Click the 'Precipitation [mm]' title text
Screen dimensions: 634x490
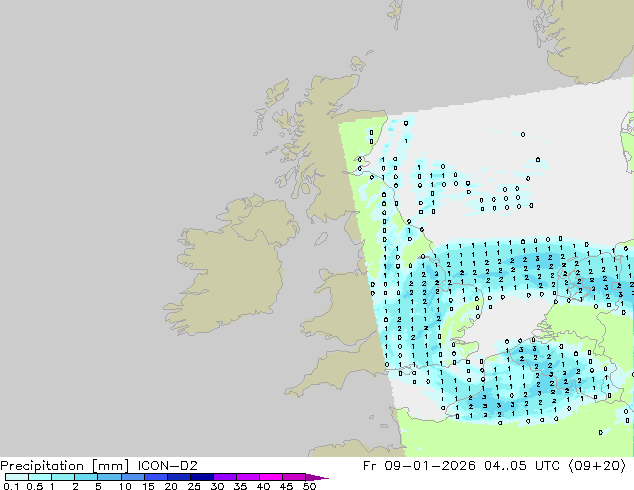[65, 466]
